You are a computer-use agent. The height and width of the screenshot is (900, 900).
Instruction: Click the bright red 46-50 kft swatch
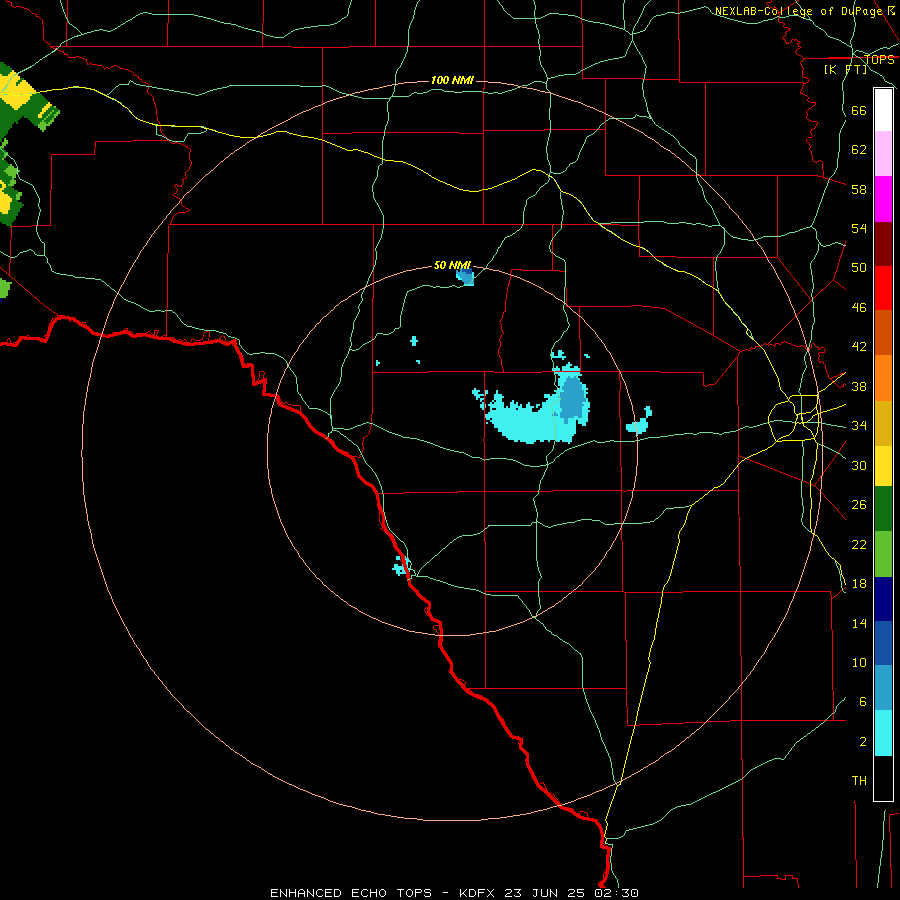[883, 288]
